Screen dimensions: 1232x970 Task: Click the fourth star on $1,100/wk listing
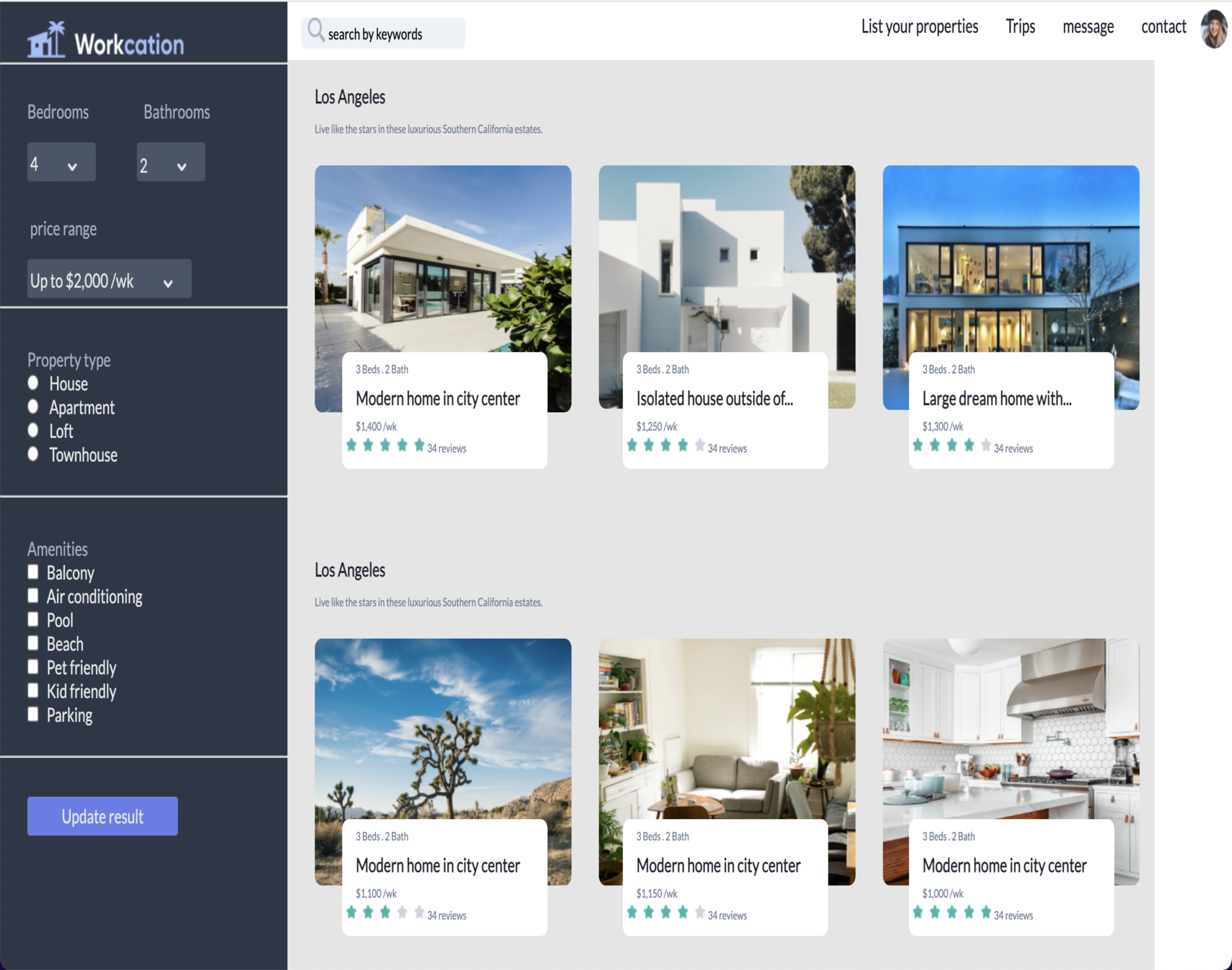402,912
